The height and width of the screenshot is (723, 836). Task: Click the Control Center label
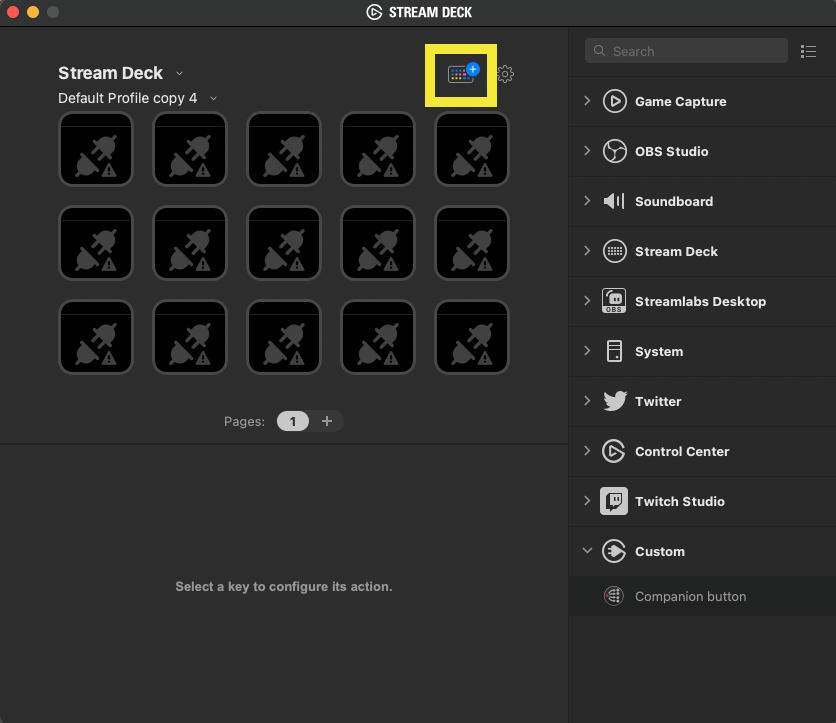click(682, 452)
